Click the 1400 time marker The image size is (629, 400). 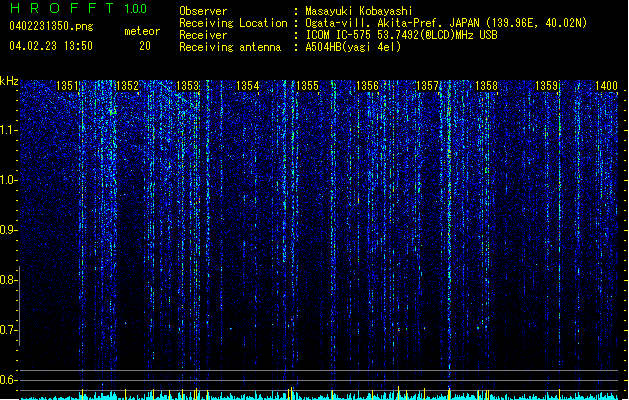tap(606, 86)
